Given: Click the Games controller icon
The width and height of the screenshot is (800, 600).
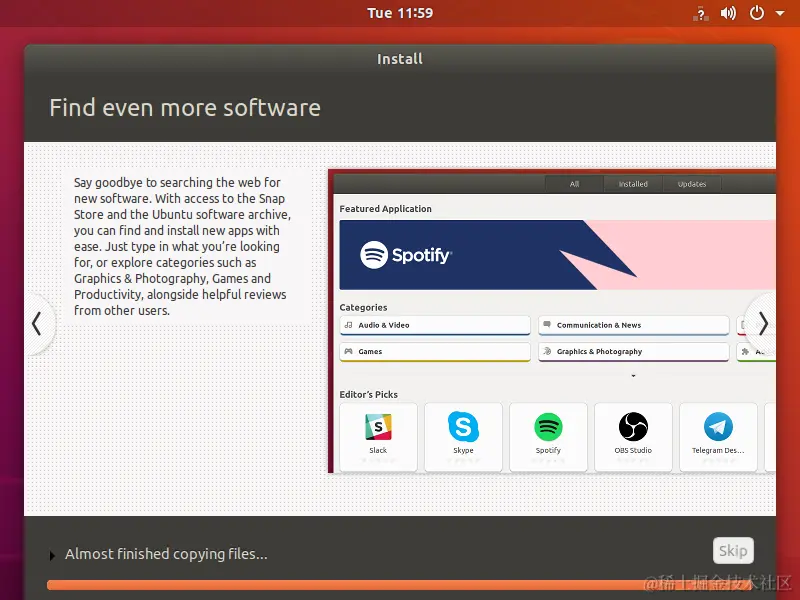Looking at the screenshot, I should 348,352.
